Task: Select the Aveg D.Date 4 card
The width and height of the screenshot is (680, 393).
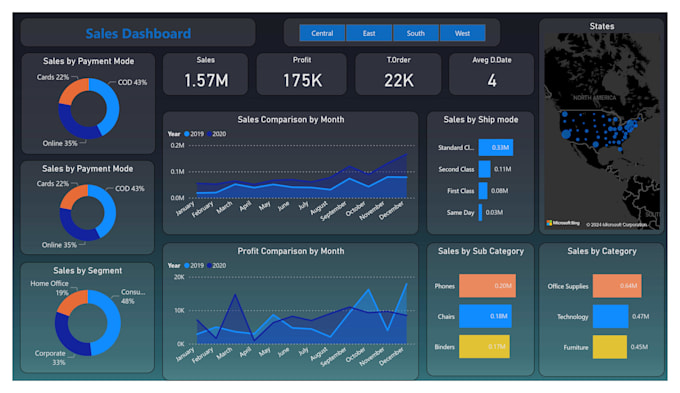Action: (x=491, y=74)
